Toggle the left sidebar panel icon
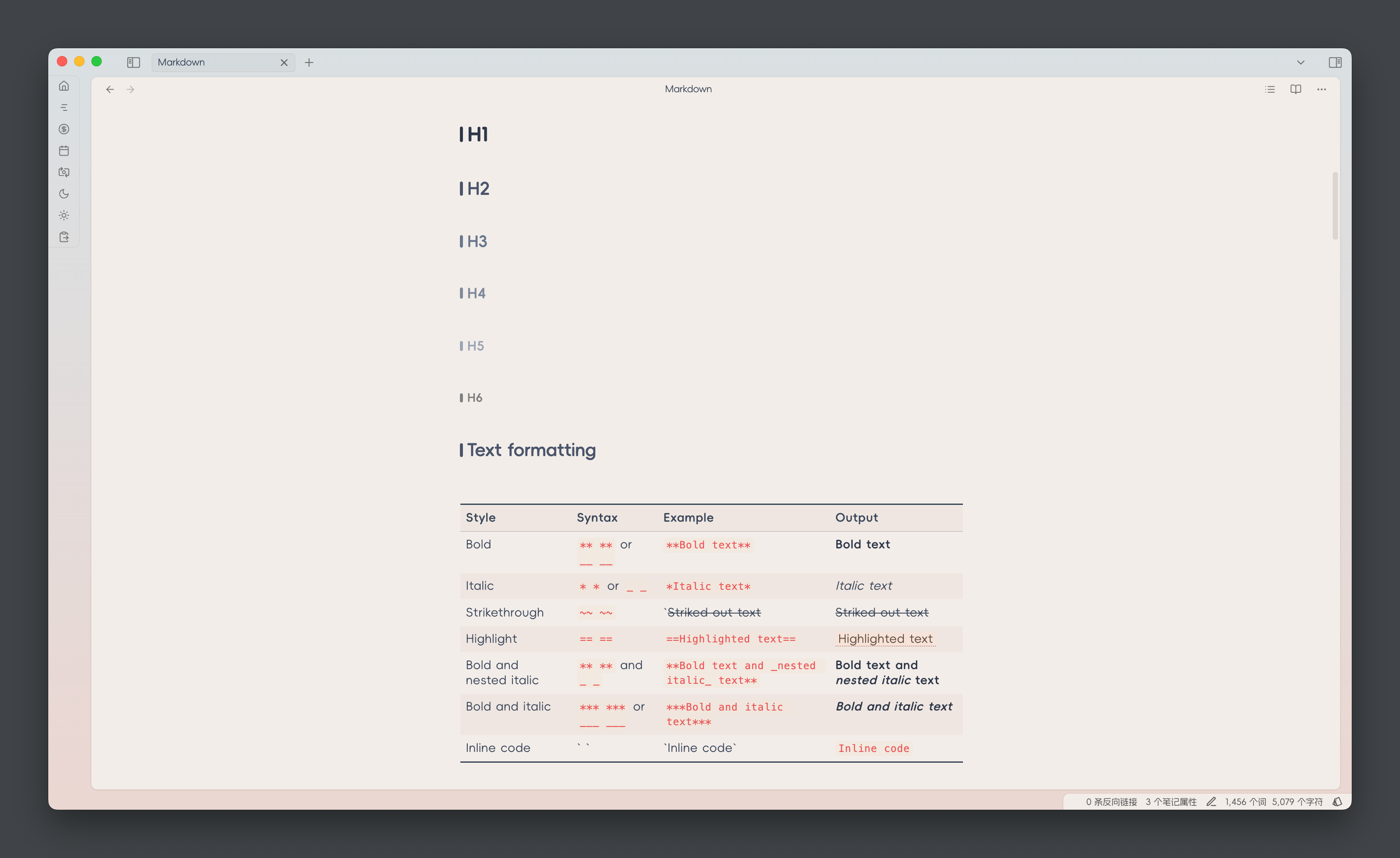The image size is (1400, 858). pos(134,63)
